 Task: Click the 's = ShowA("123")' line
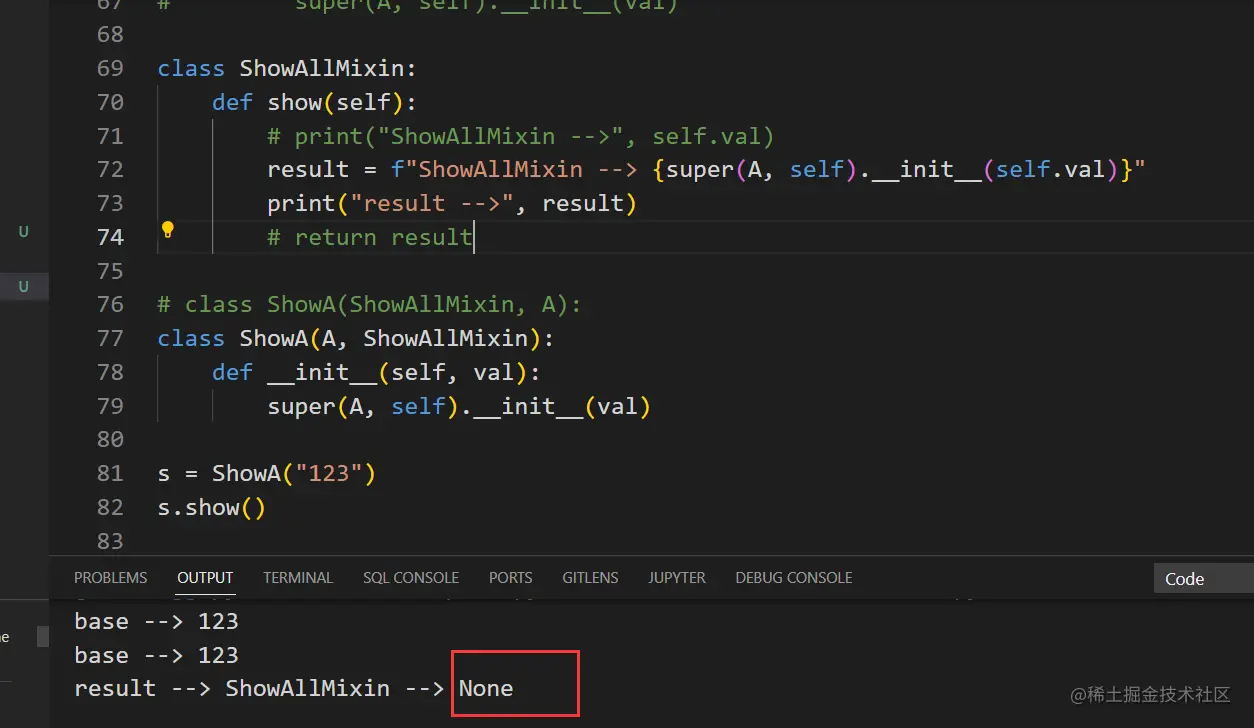(267, 474)
